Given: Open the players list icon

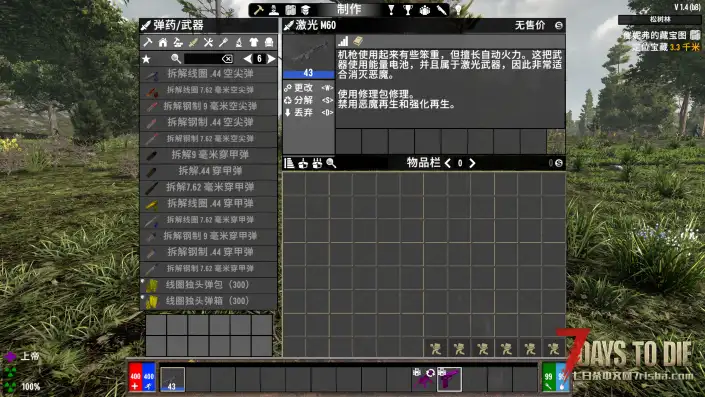Looking at the screenshot, I should click(x=425, y=10).
